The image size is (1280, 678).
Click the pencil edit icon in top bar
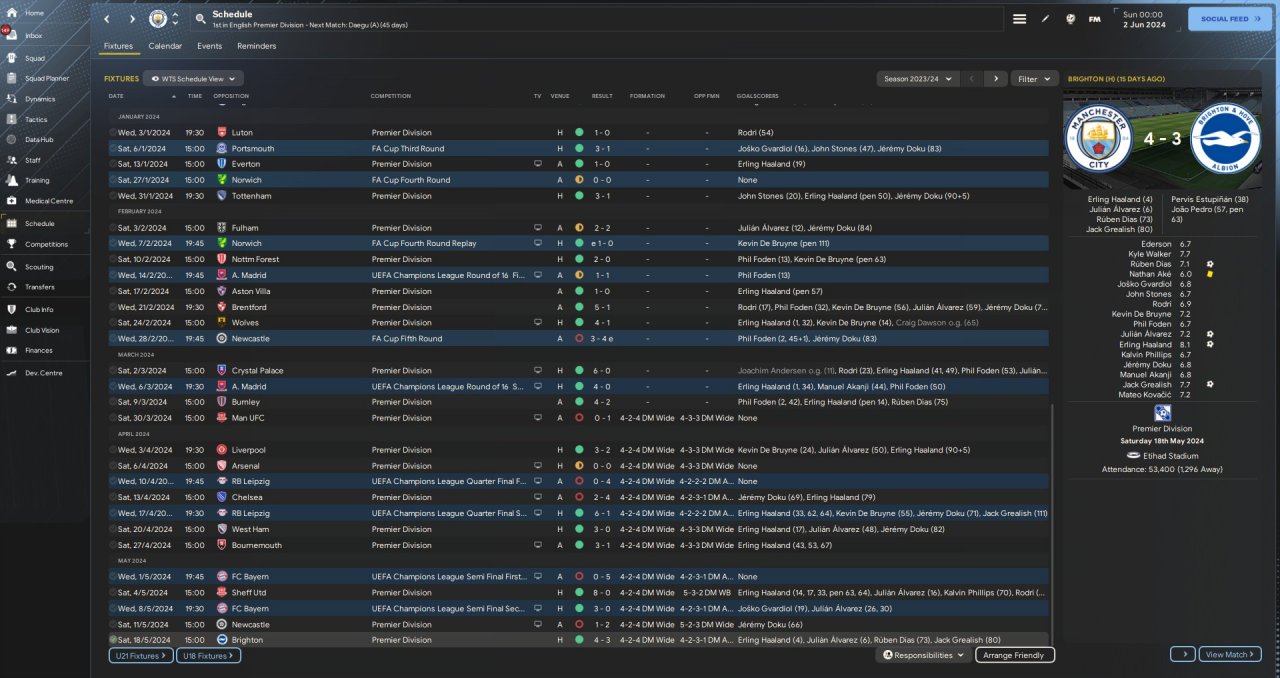1046,19
